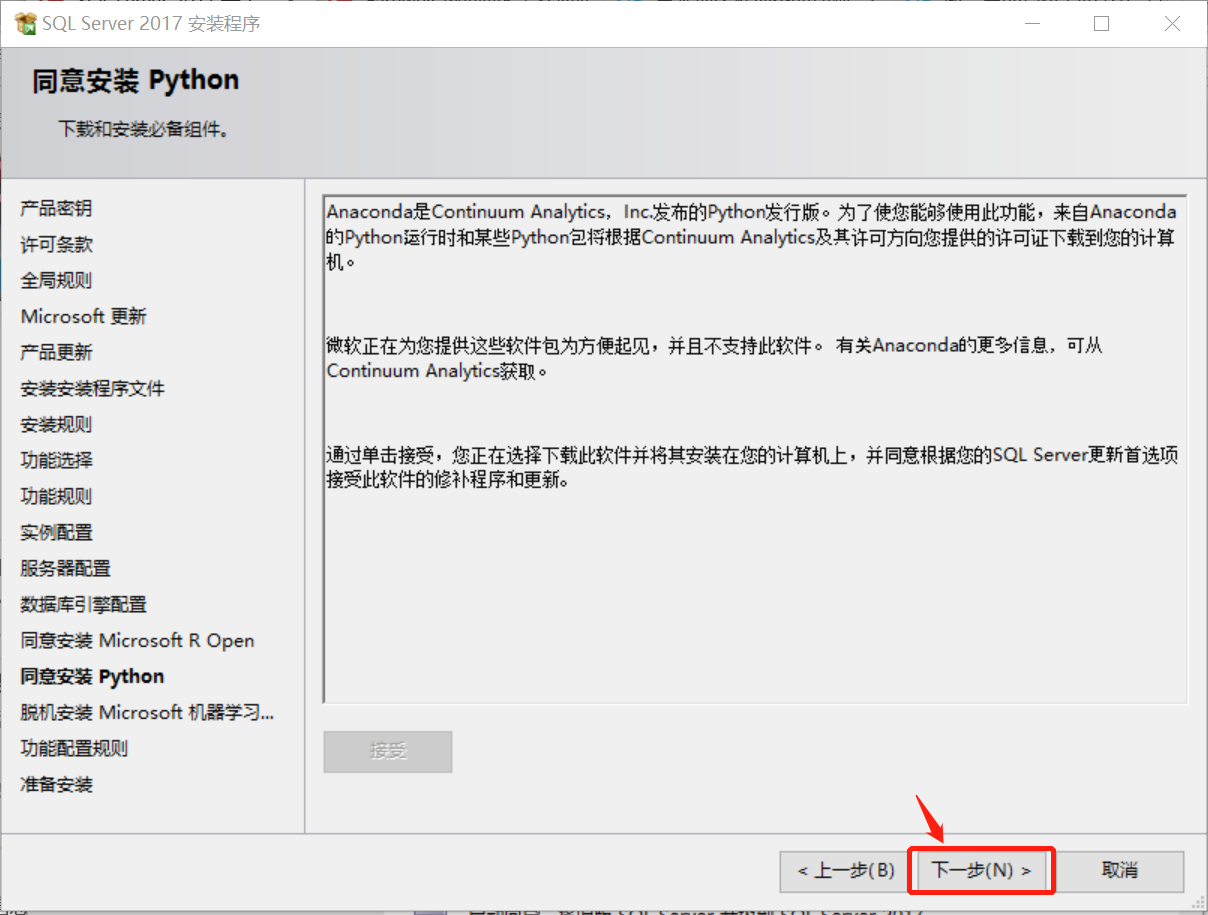Close the SQL Server setup window

click(x=1172, y=23)
